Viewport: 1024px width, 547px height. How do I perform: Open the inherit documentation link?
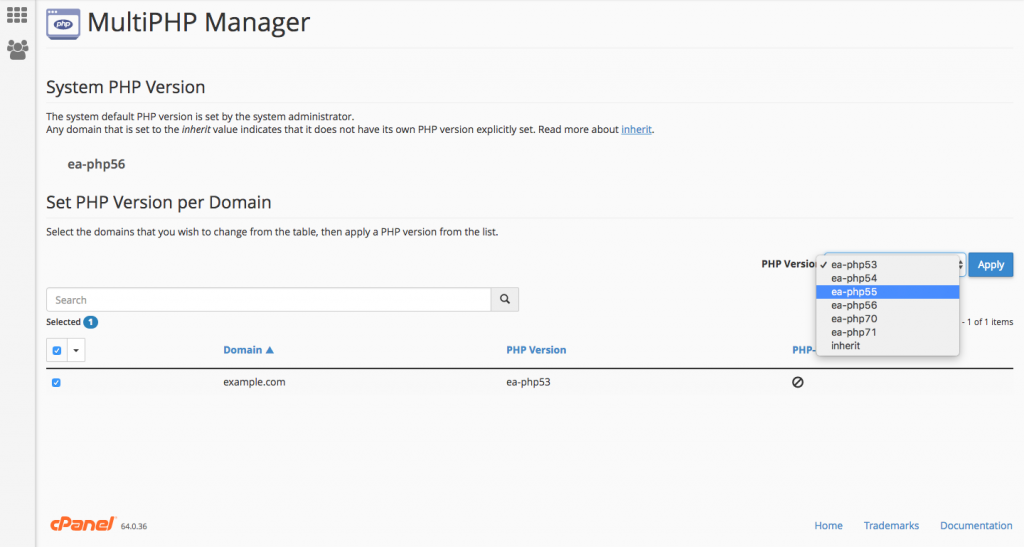[636, 129]
